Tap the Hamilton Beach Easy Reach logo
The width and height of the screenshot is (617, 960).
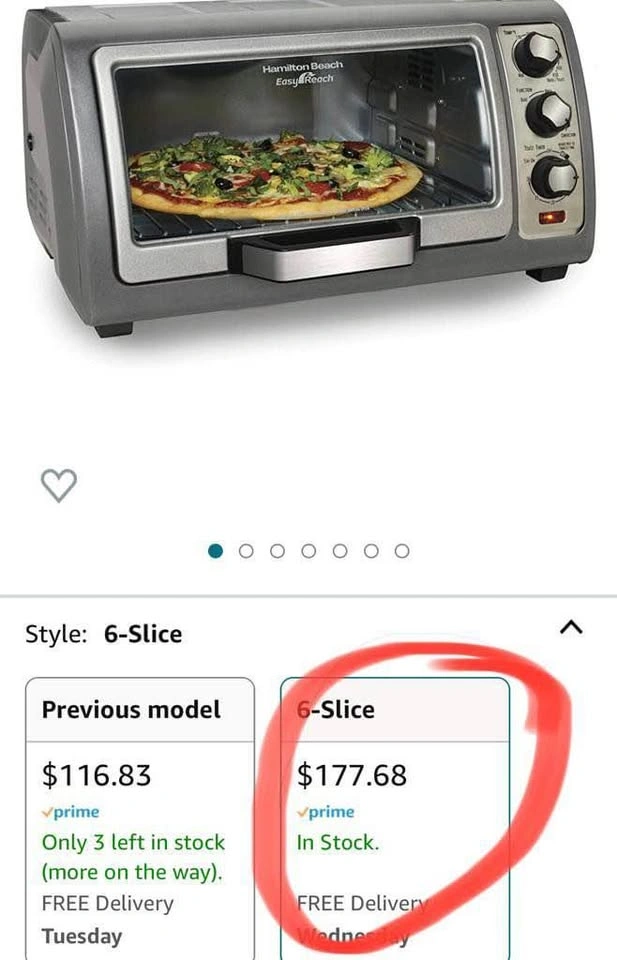coord(303,72)
